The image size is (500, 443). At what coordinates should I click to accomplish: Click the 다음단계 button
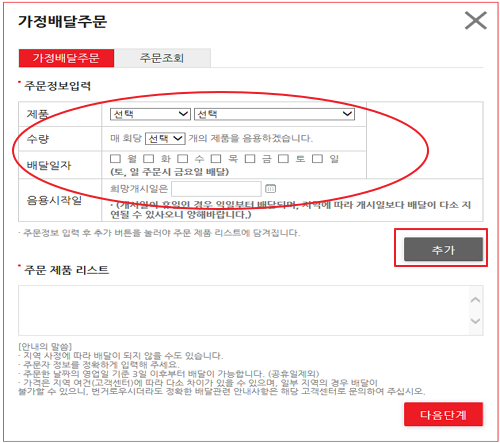pyautogui.click(x=443, y=414)
